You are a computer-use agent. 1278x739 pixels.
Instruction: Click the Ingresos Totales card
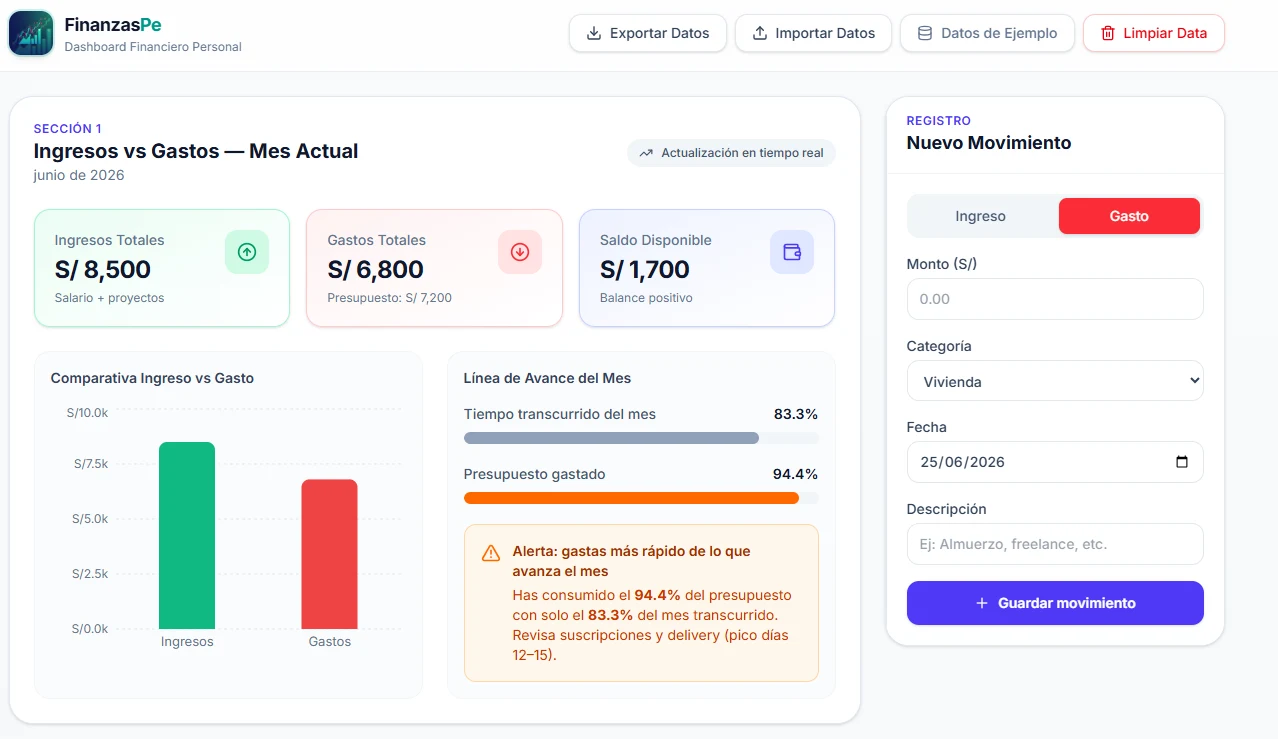click(x=162, y=268)
